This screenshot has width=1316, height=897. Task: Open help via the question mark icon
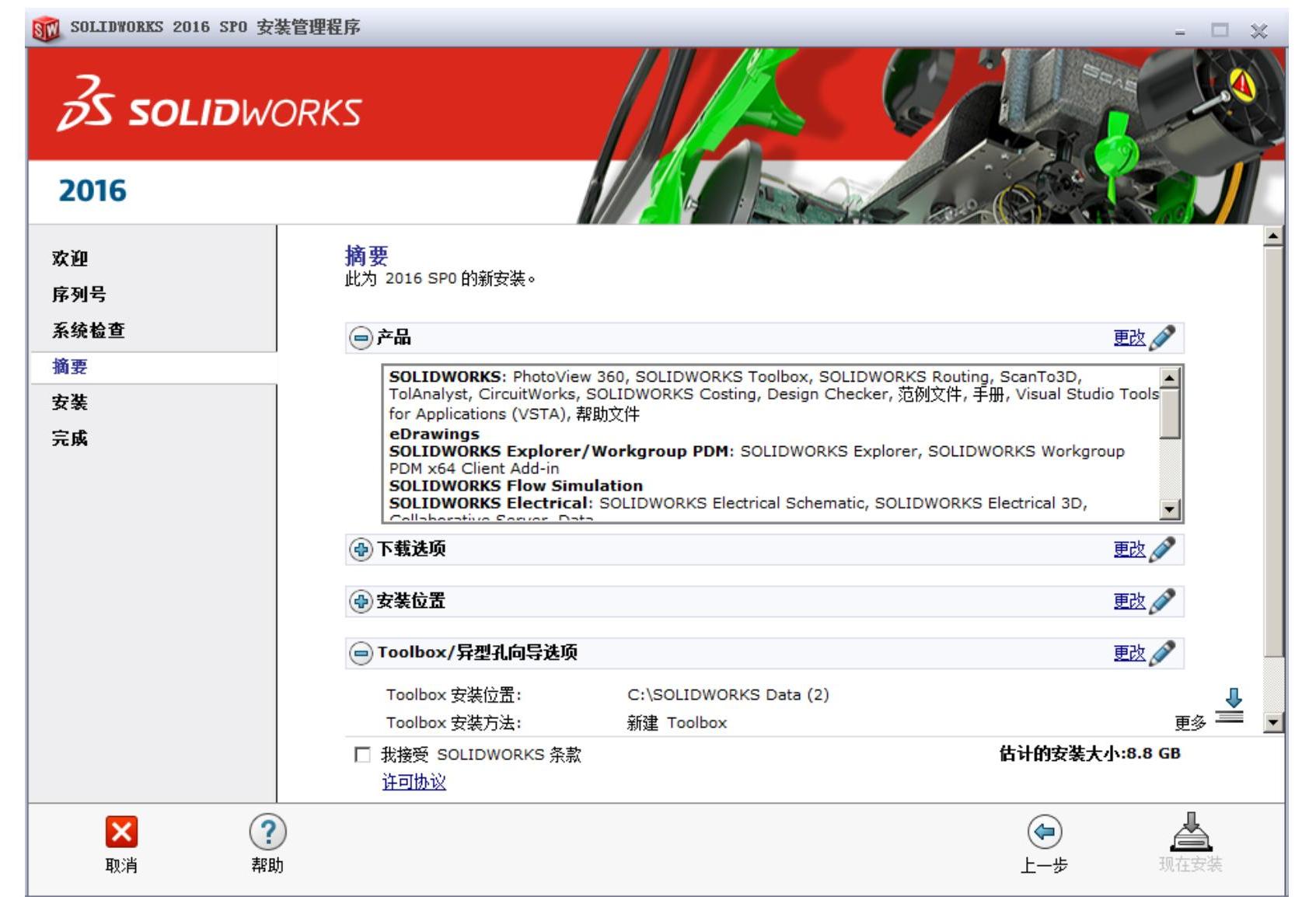coord(267,832)
